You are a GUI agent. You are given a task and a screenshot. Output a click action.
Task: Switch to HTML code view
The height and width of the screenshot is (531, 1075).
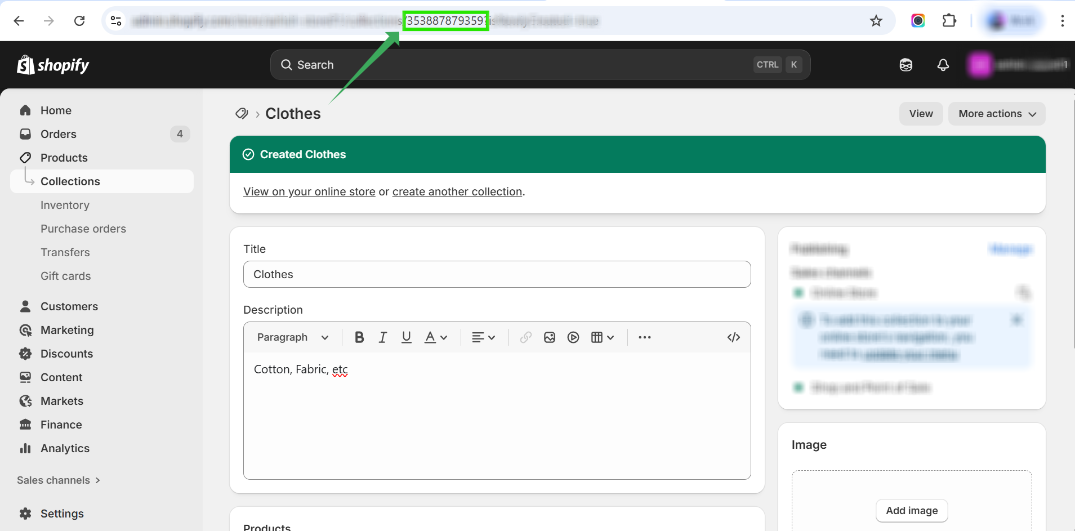(x=734, y=337)
